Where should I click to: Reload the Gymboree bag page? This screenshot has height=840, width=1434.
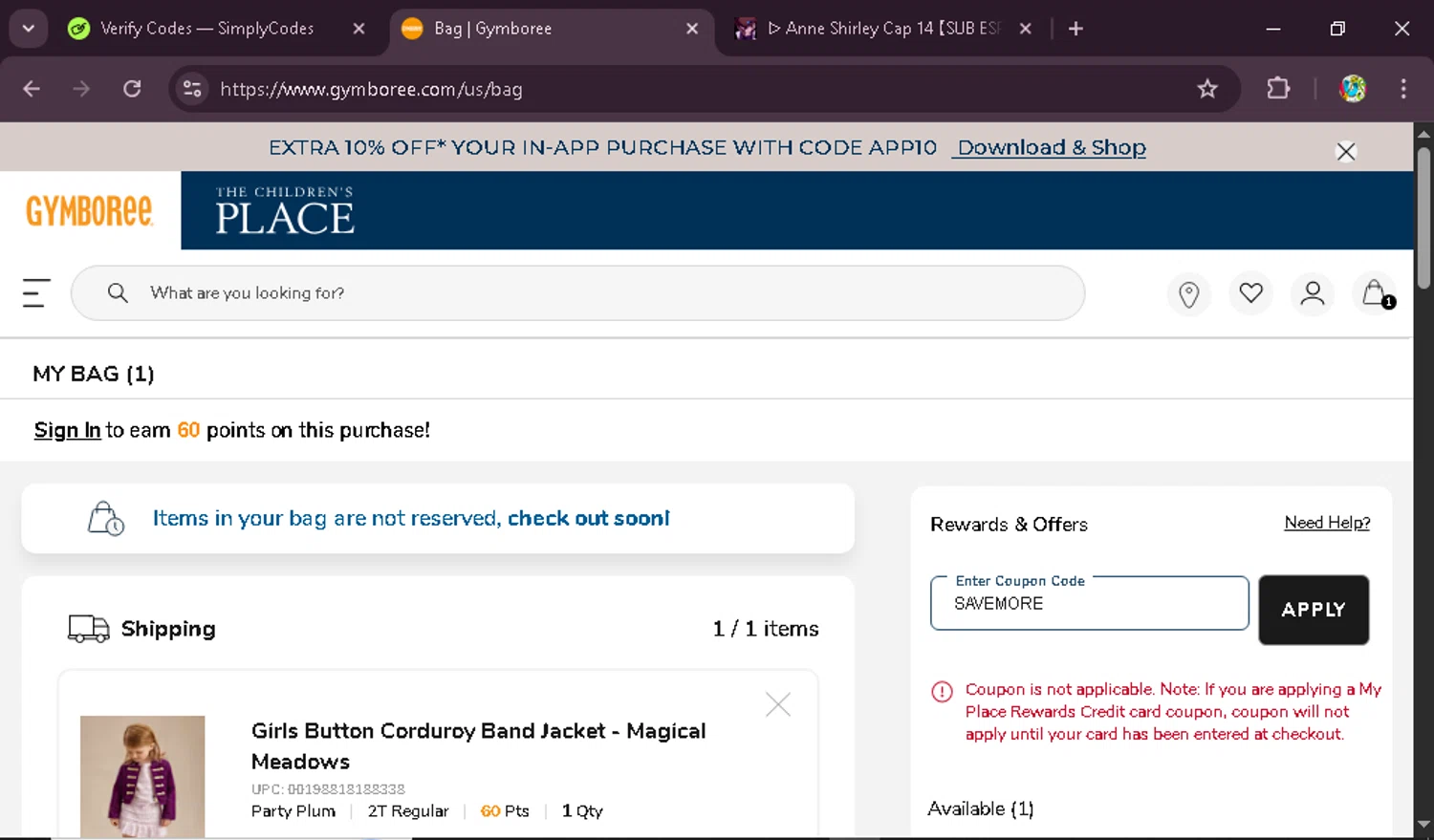(132, 89)
